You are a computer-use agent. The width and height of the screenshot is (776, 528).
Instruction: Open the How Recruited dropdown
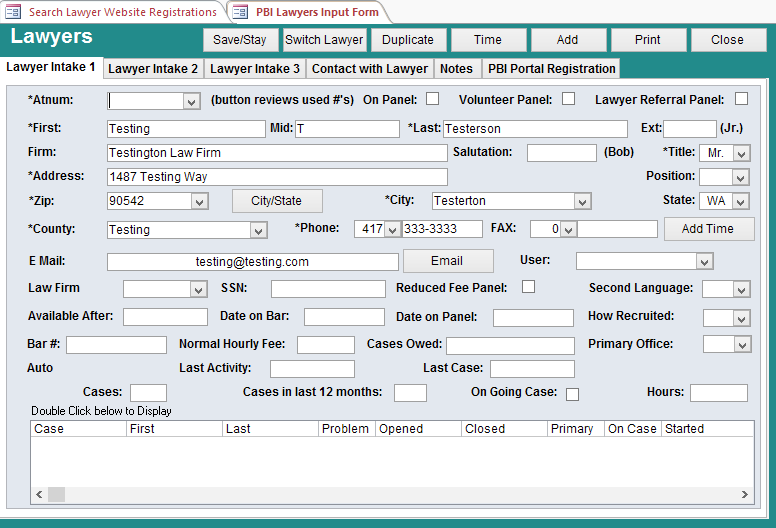(x=741, y=318)
